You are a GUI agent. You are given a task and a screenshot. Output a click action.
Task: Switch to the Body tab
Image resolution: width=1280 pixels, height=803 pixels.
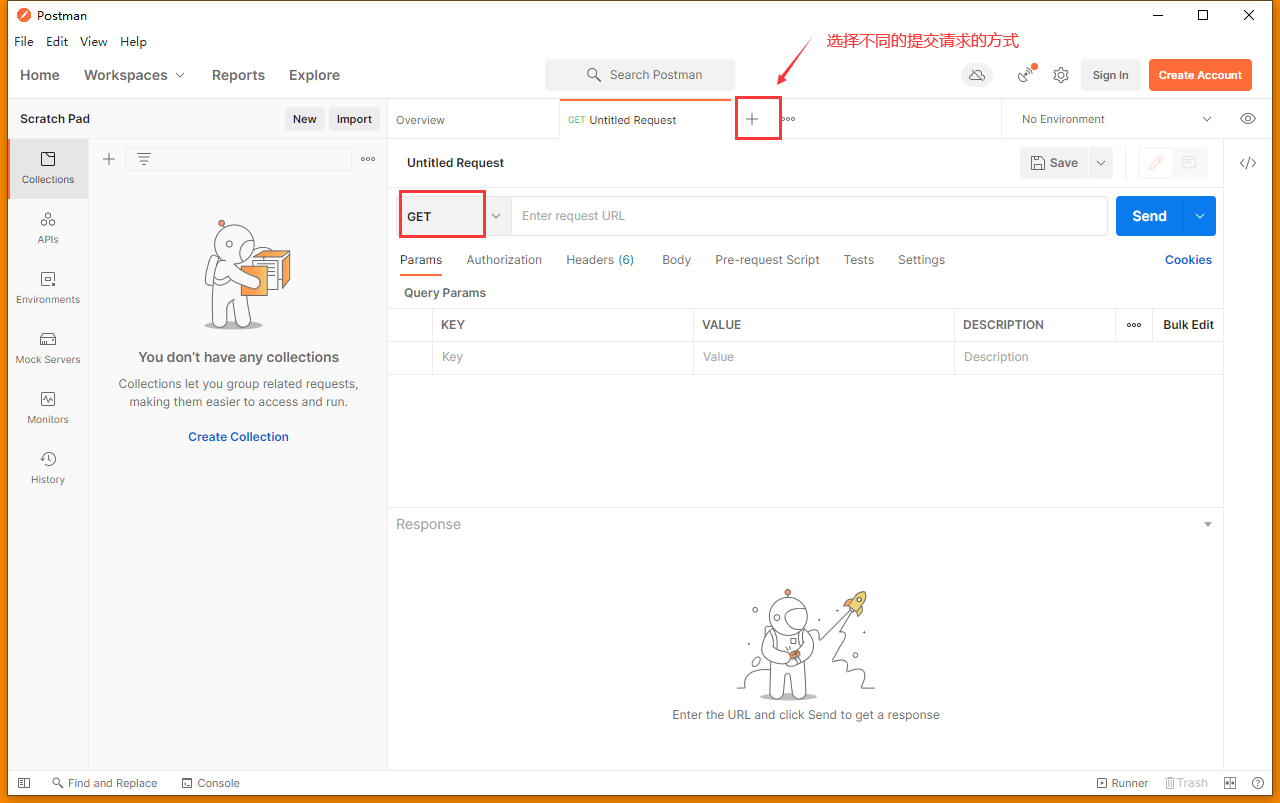676,260
